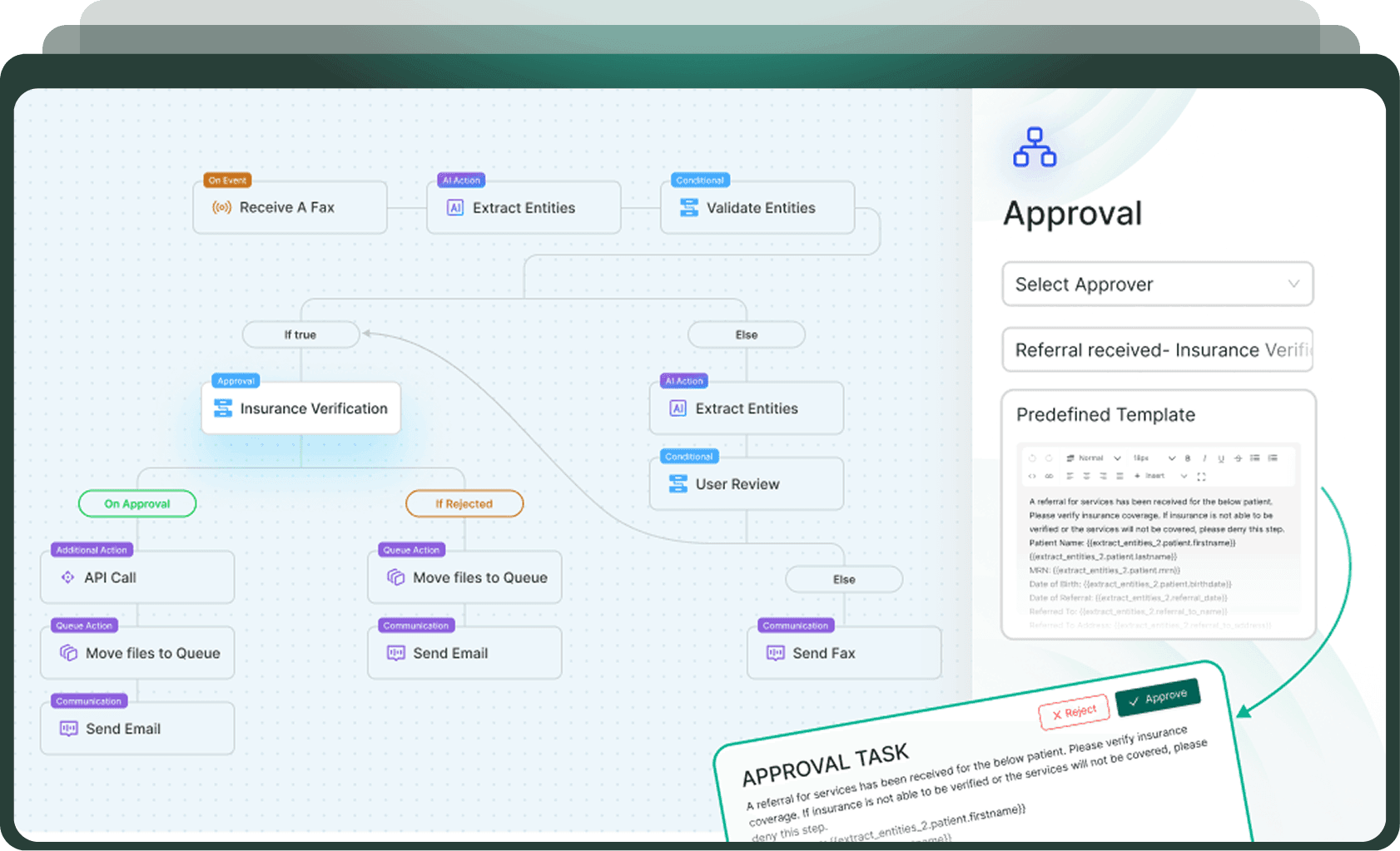Select the API Call node
1400x851 pixels.
pyautogui.click(x=137, y=576)
